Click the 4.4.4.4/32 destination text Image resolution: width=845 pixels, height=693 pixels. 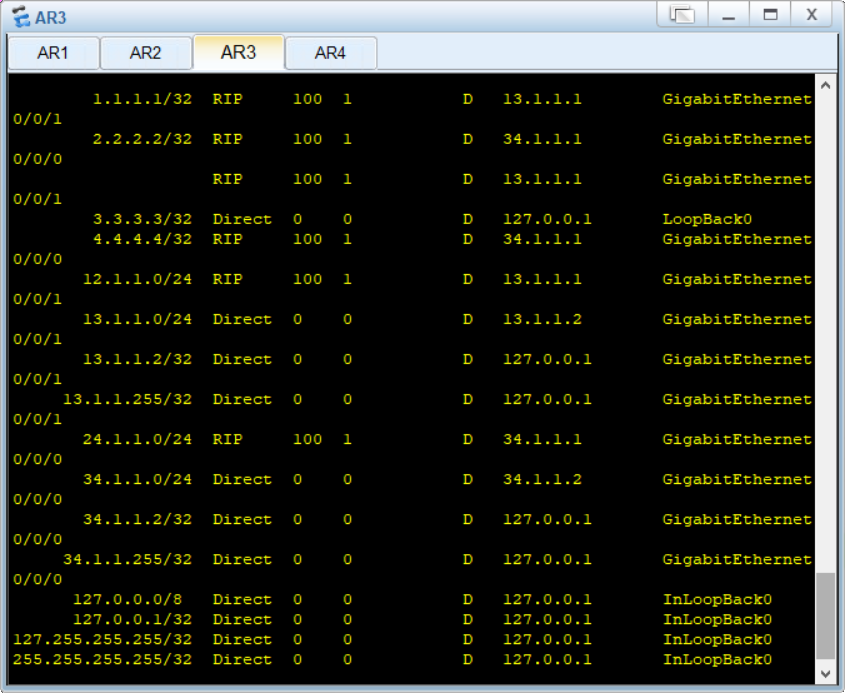pyautogui.click(x=142, y=239)
